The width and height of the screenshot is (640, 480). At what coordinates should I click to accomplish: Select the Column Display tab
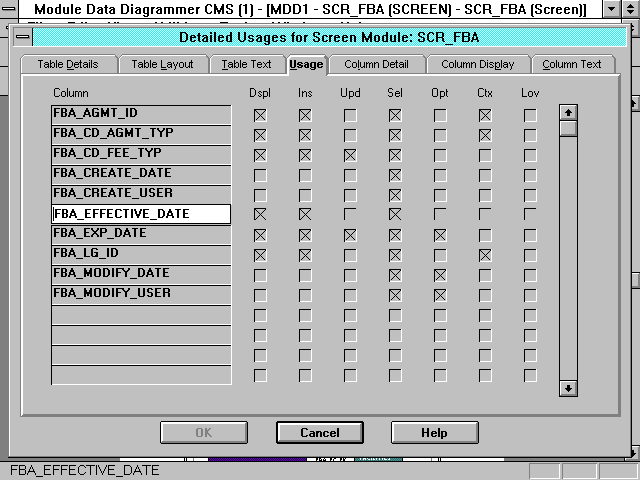click(477, 64)
